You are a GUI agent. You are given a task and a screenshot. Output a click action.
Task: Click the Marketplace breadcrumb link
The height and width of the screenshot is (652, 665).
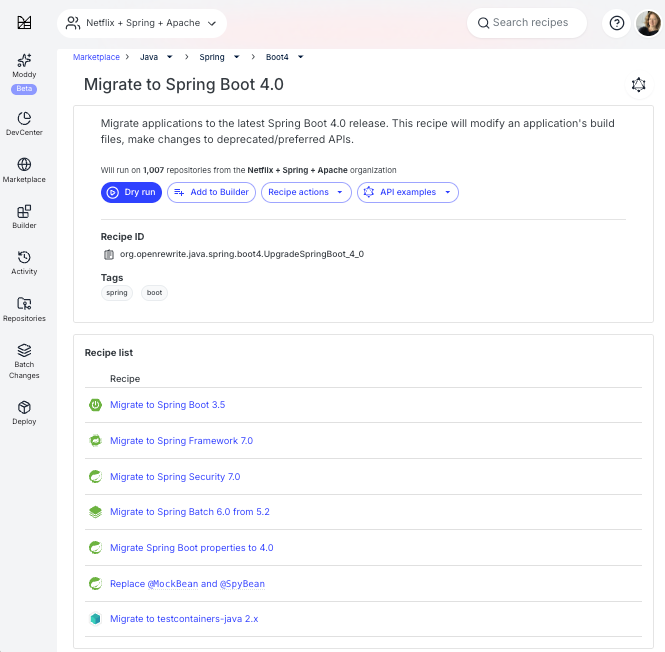(96, 57)
